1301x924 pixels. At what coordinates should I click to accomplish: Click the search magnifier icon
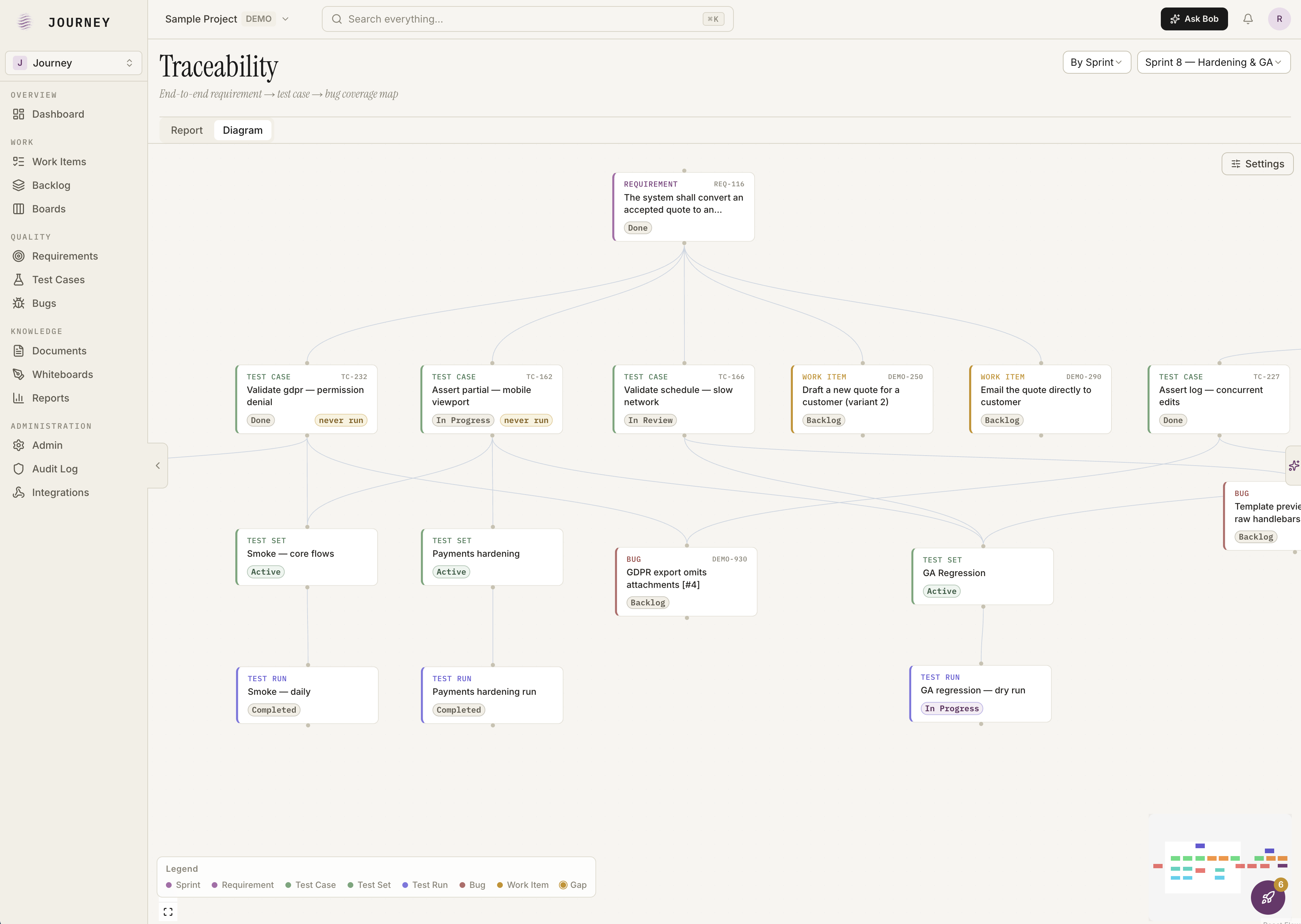click(337, 19)
